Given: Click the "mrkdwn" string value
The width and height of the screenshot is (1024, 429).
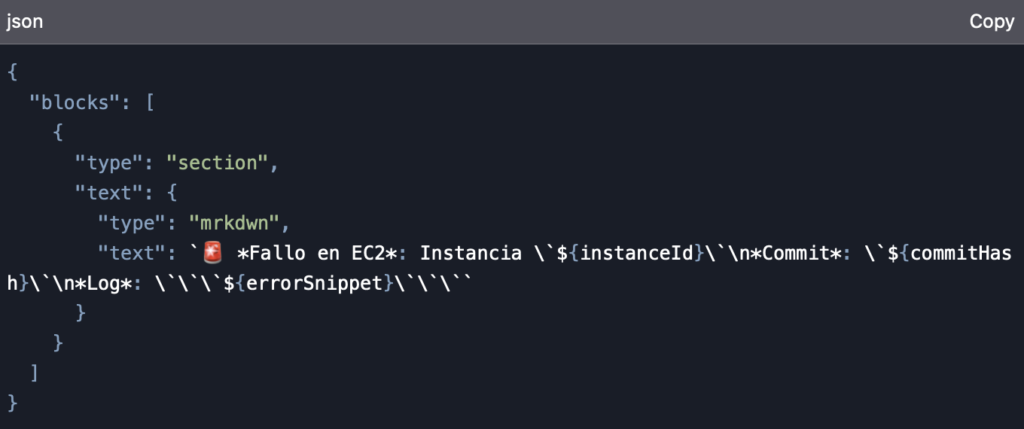Looking at the screenshot, I should tap(234, 223).
